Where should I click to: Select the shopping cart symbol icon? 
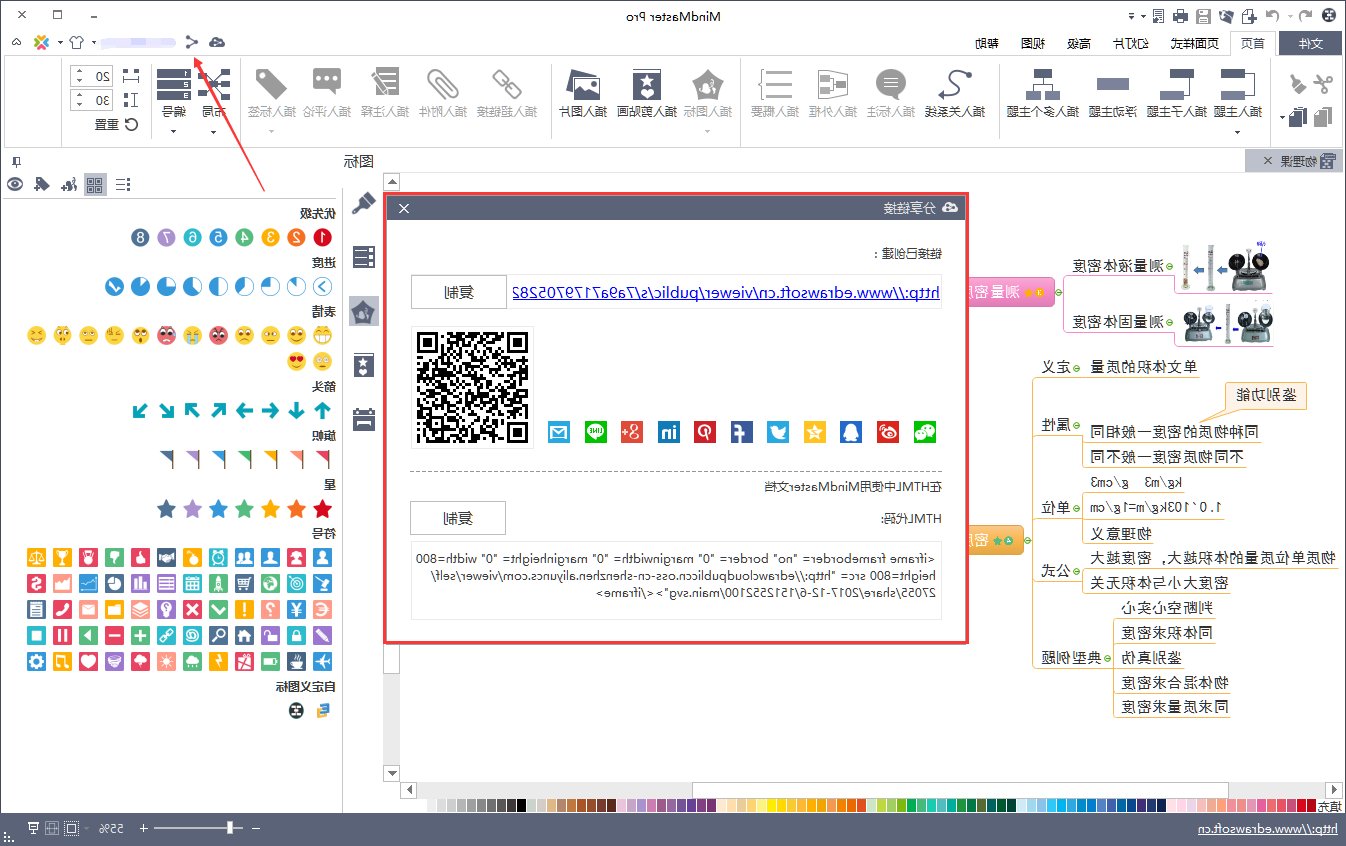pyautogui.click(x=245, y=583)
